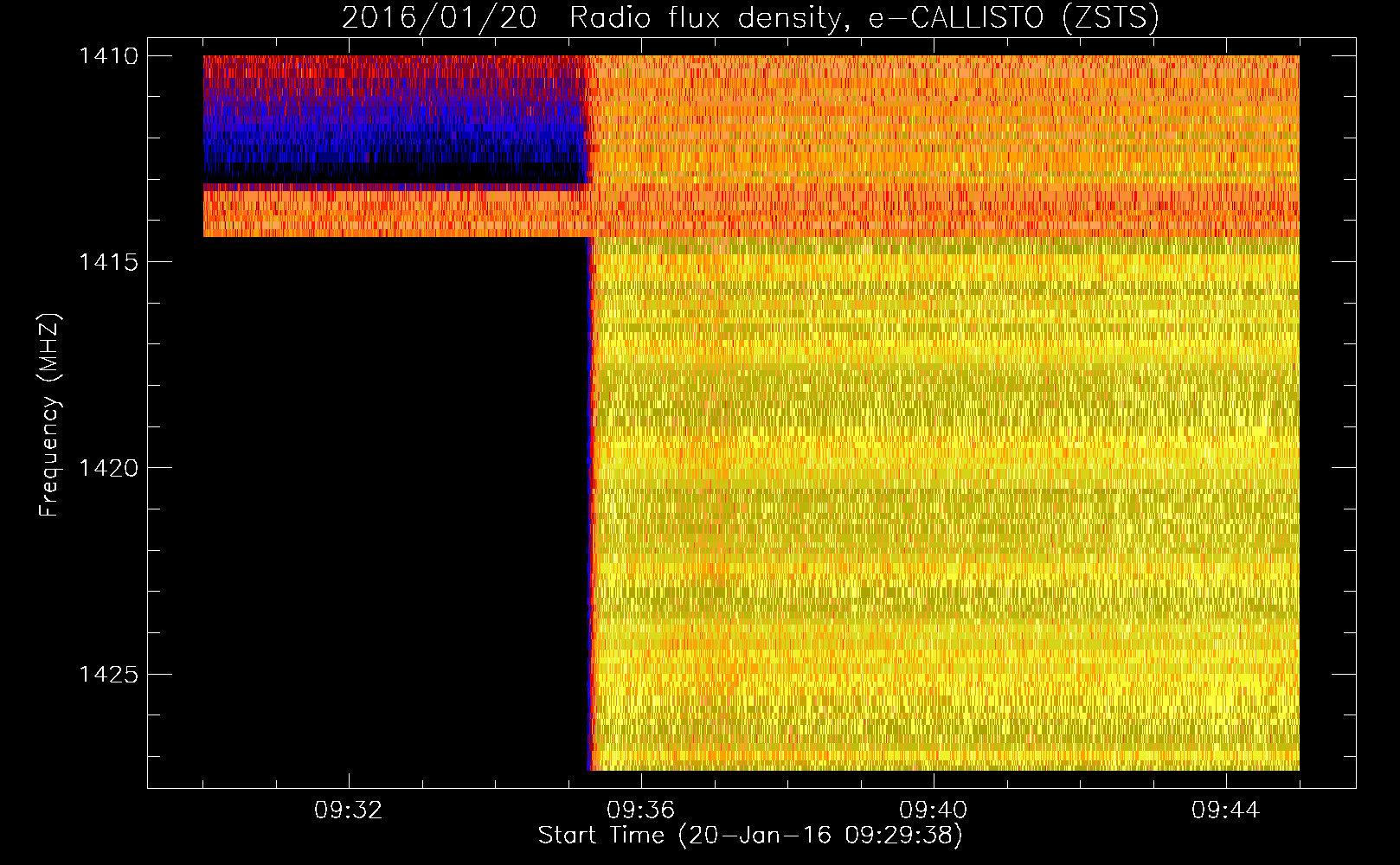The height and width of the screenshot is (865, 1400).
Task: Click the 1410 frequency tick label
Action: point(108,56)
